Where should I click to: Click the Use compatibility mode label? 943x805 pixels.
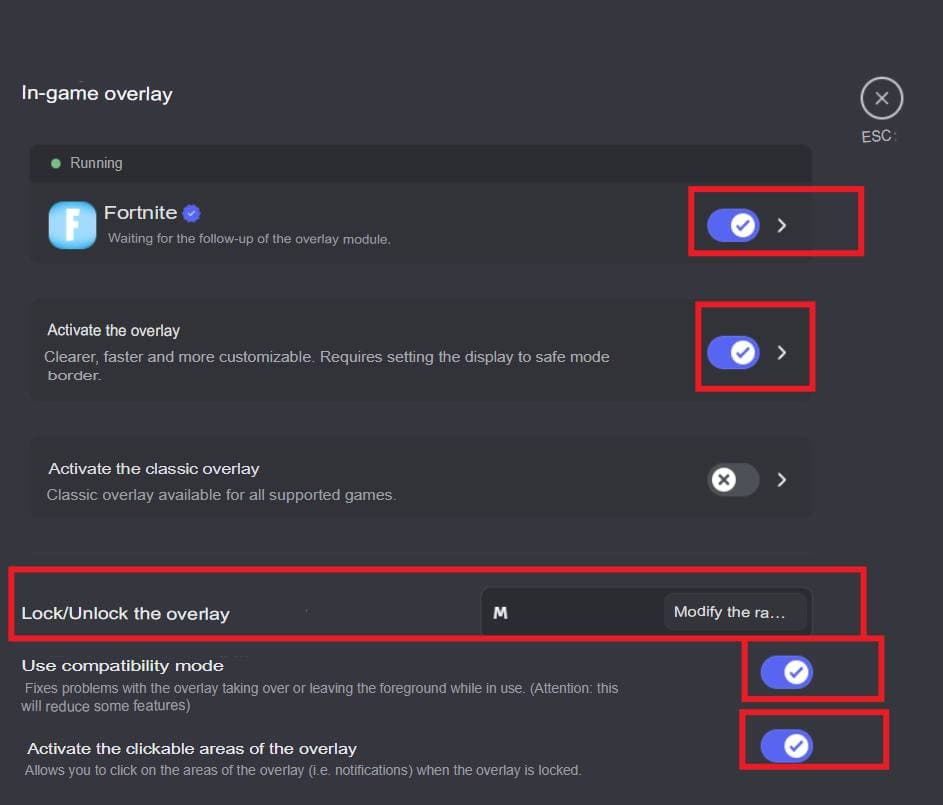122,666
